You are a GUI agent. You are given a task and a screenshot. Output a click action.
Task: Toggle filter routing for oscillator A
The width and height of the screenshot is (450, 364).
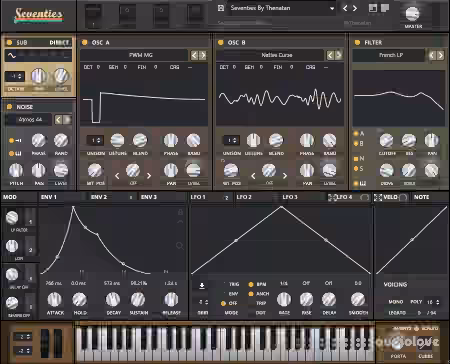[356, 134]
